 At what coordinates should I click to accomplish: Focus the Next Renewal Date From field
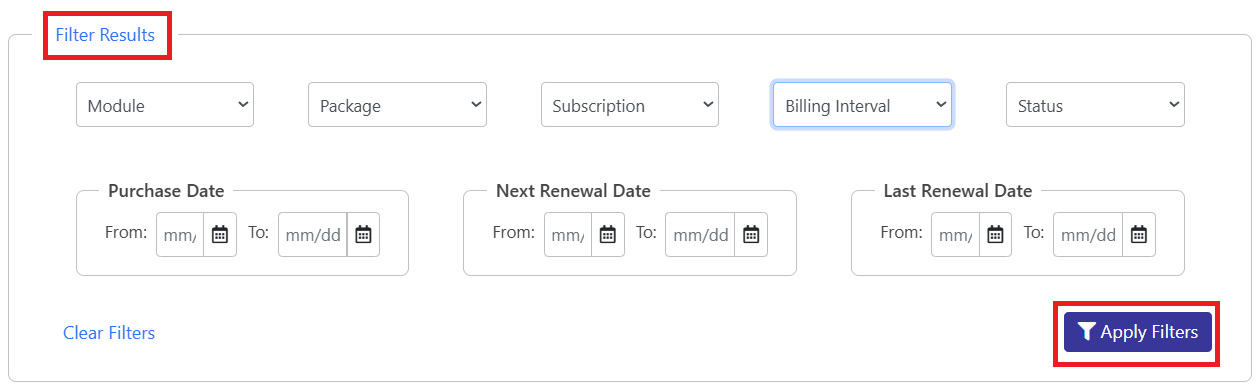568,234
